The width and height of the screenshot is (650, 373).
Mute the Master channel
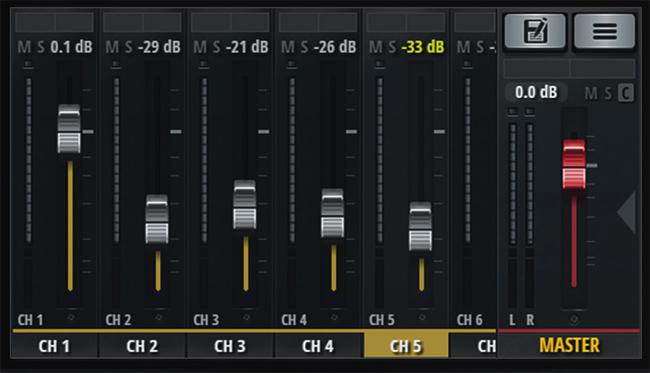click(x=591, y=94)
